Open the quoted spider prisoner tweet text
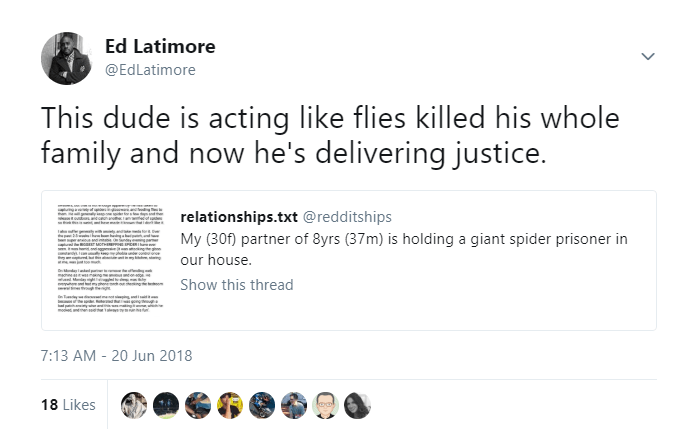This screenshot has width=688, height=429. coord(404,249)
